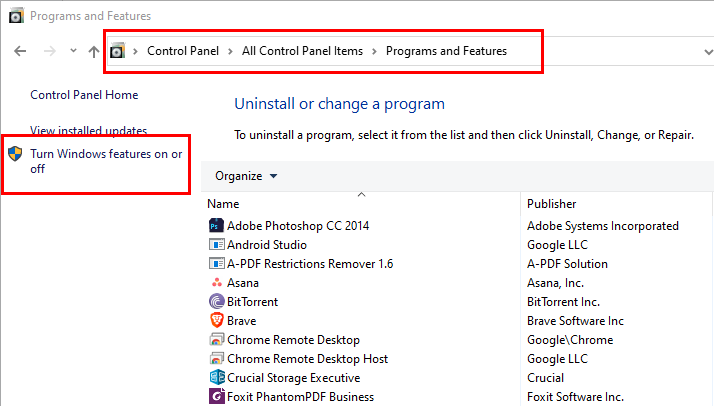Viewport: 714px width, 406px height.
Task: Click the Adobe Photoshop CC 2014 icon
Action: tap(216, 226)
